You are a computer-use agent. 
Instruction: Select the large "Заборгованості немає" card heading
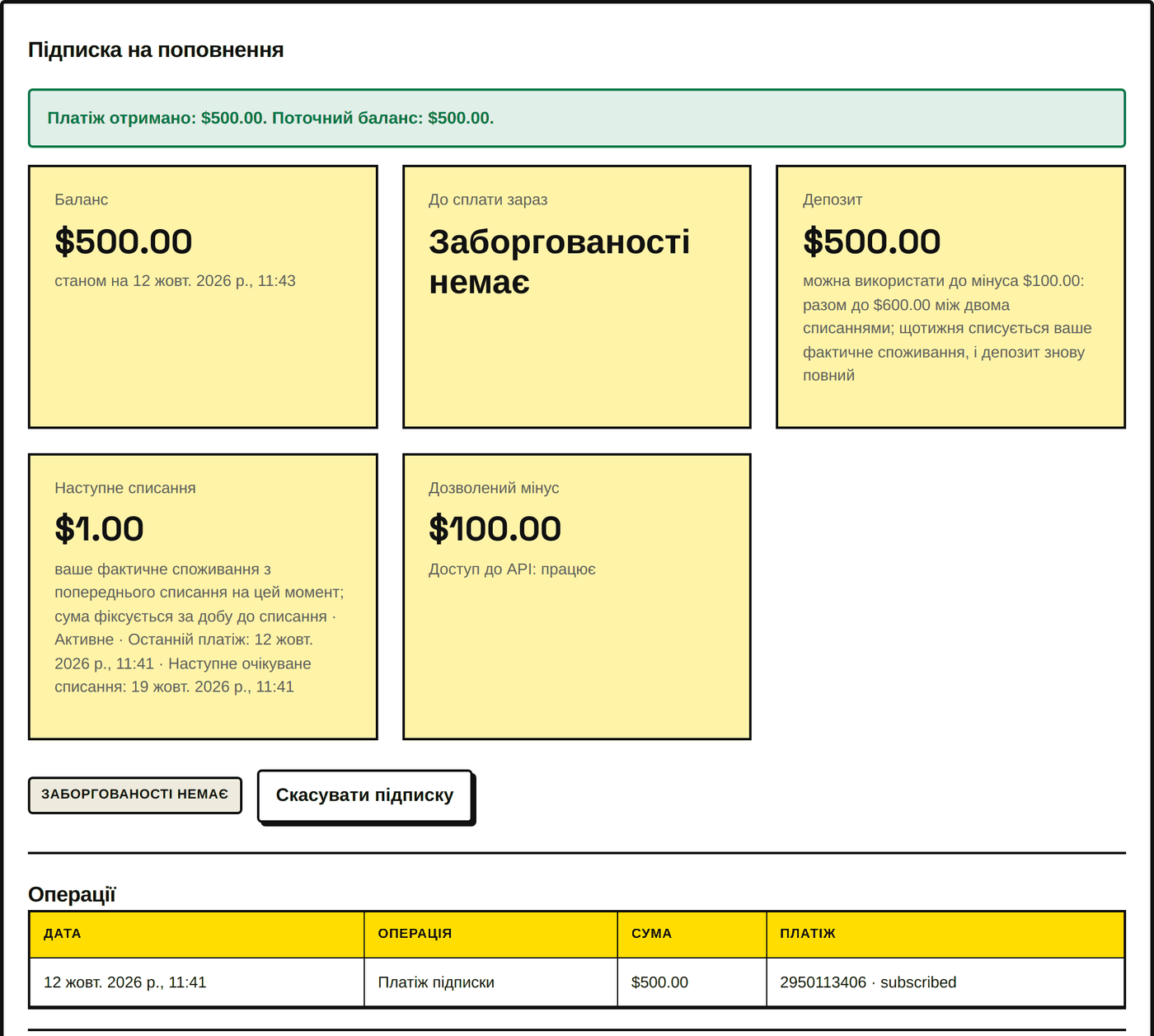point(559,262)
